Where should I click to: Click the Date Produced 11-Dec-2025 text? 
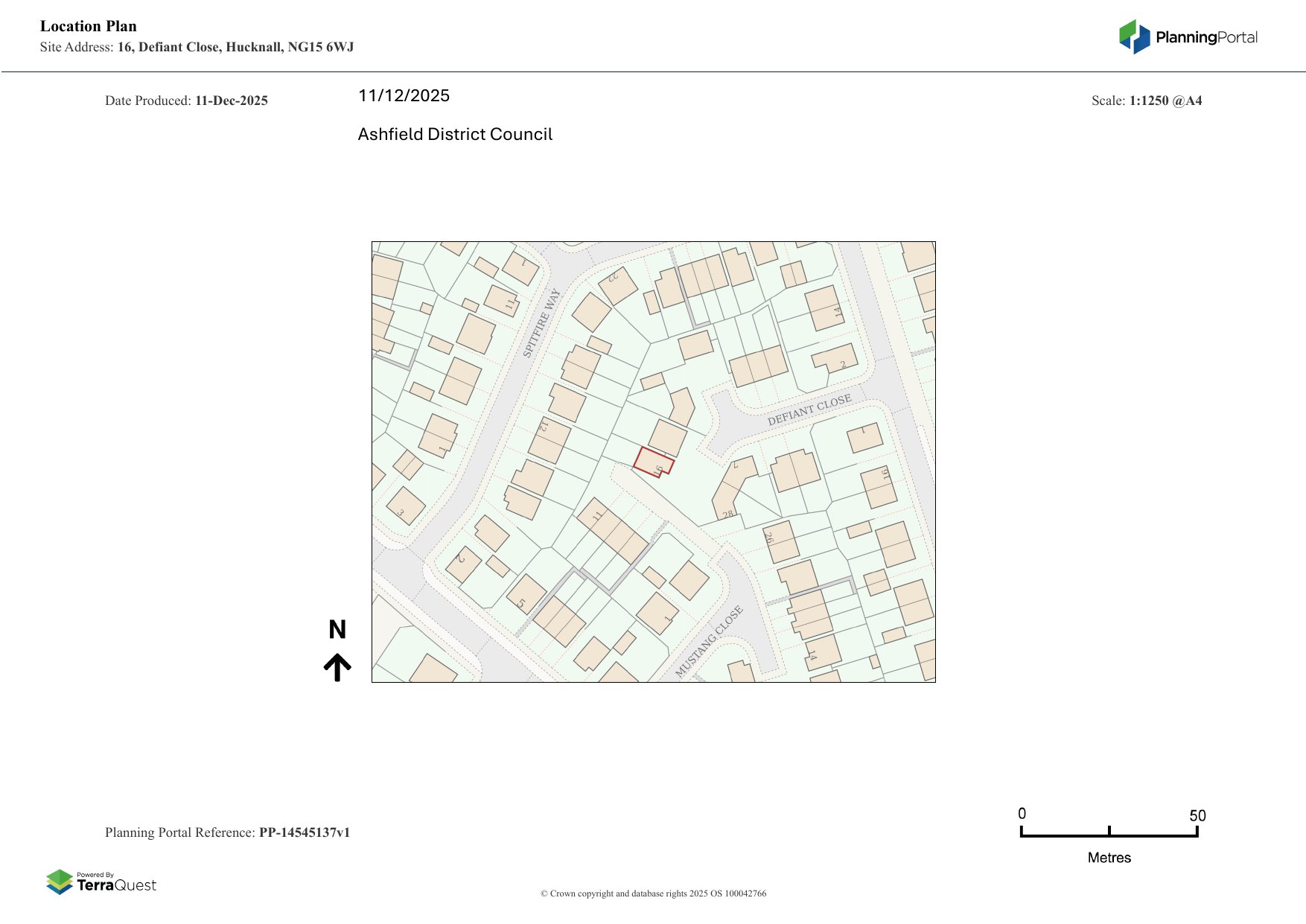(186, 101)
